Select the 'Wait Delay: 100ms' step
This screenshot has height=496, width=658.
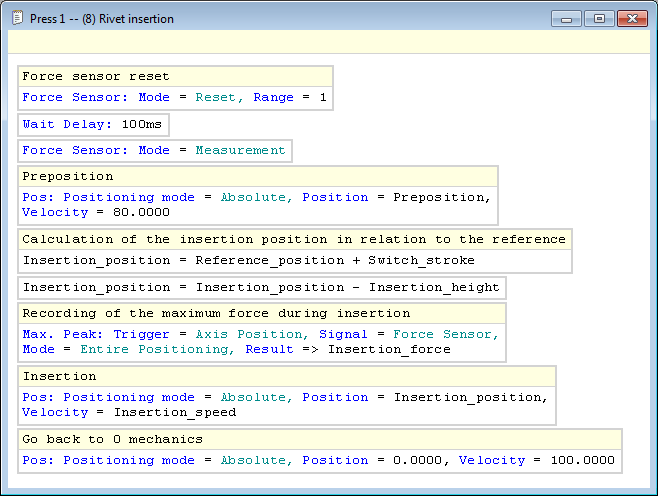click(93, 125)
